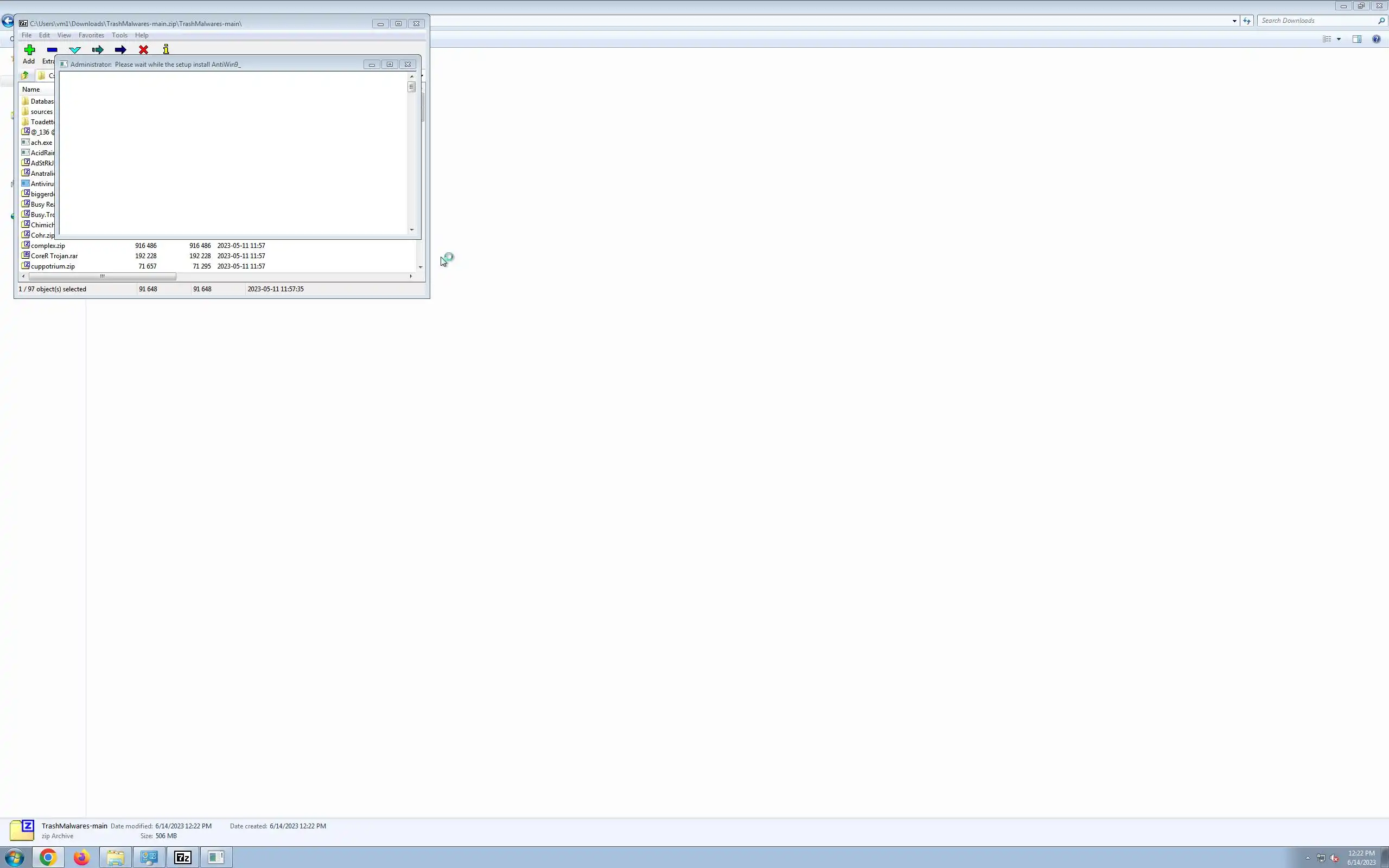
Task: Launch Google Chrome from taskbar
Action: click(48, 857)
